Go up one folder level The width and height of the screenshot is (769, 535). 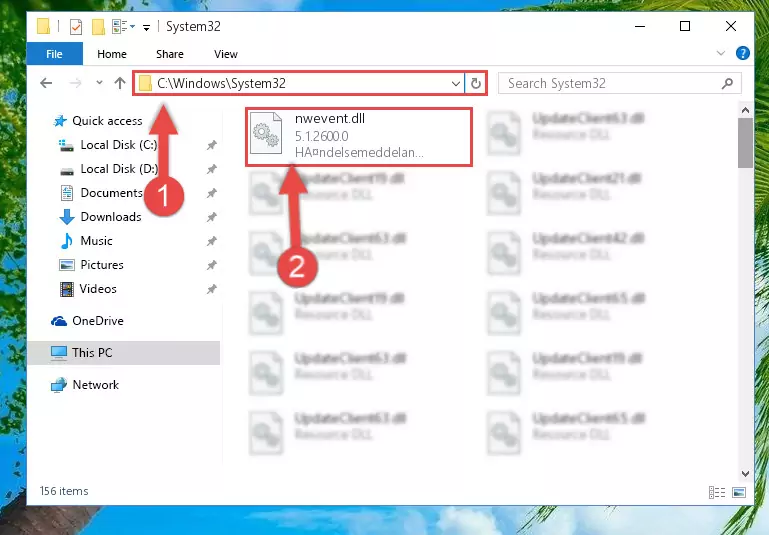coord(120,83)
